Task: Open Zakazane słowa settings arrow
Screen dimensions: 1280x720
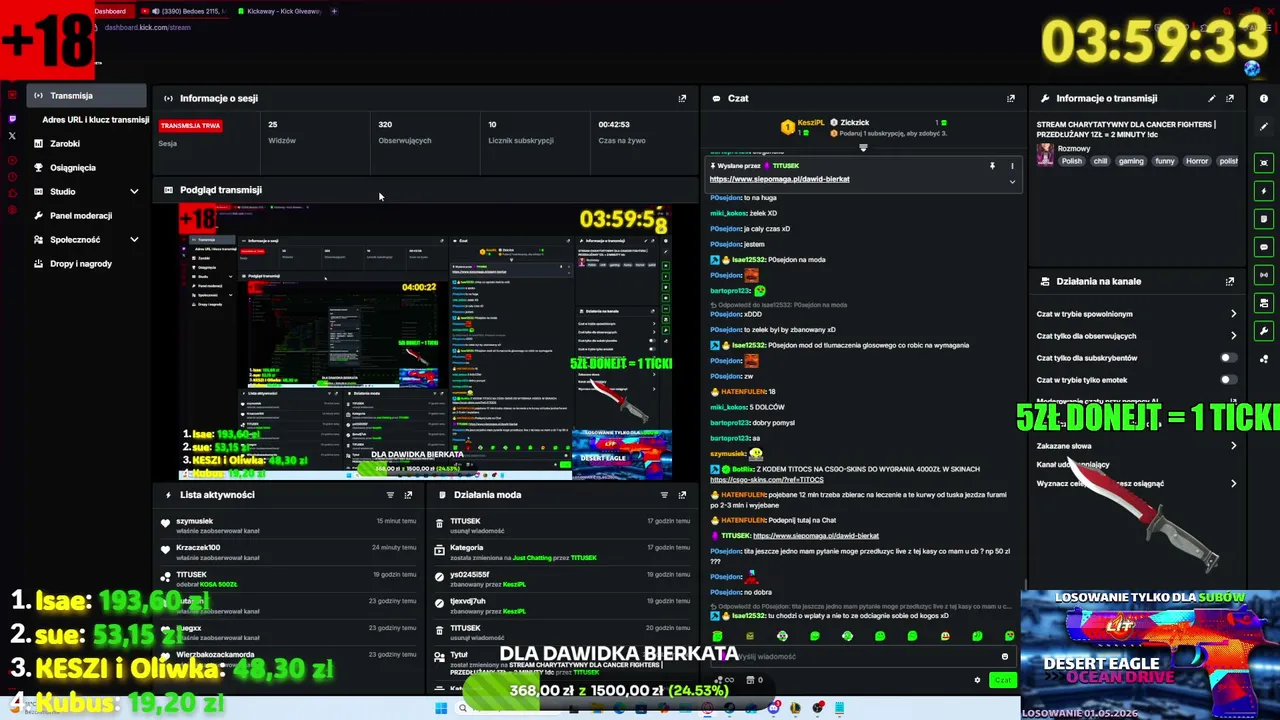Action: 1233,446
